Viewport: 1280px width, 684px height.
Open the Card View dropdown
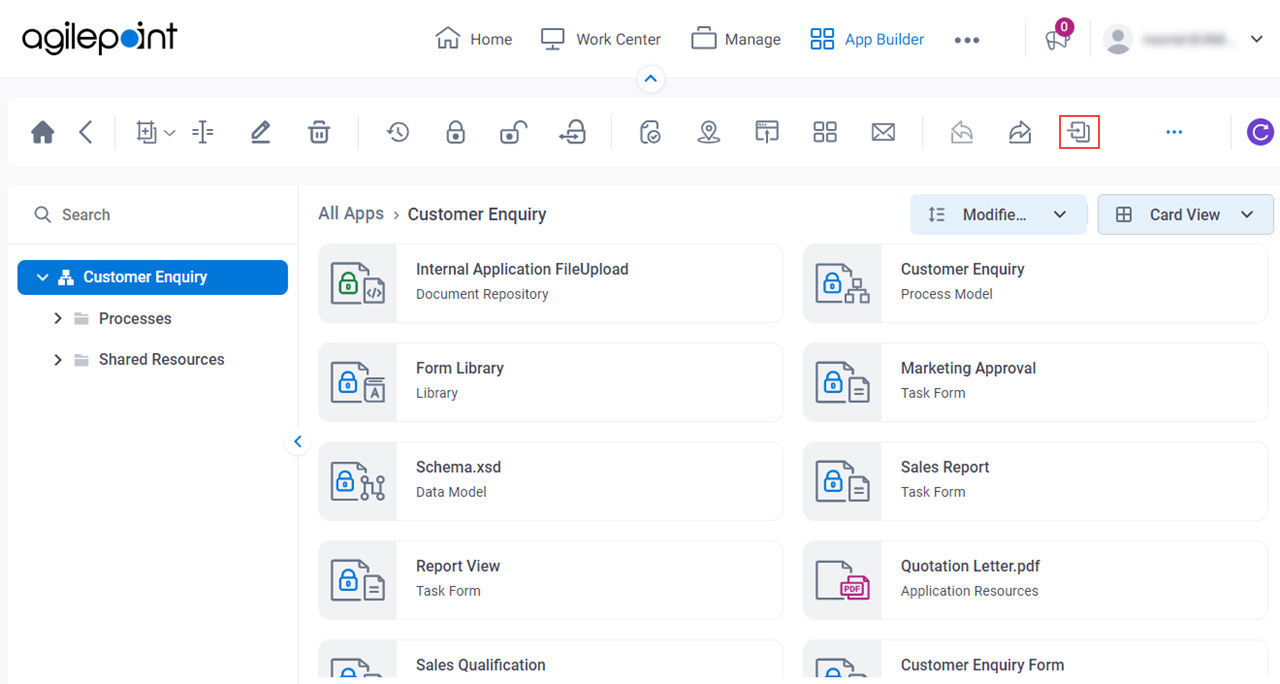tap(1186, 214)
